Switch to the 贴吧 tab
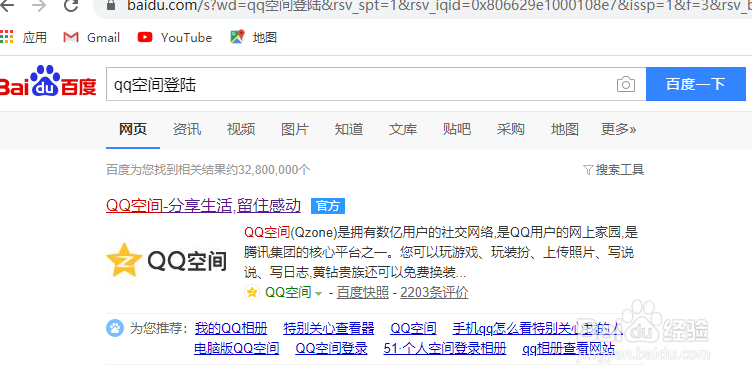 pyautogui.click(x=457, y=129)
